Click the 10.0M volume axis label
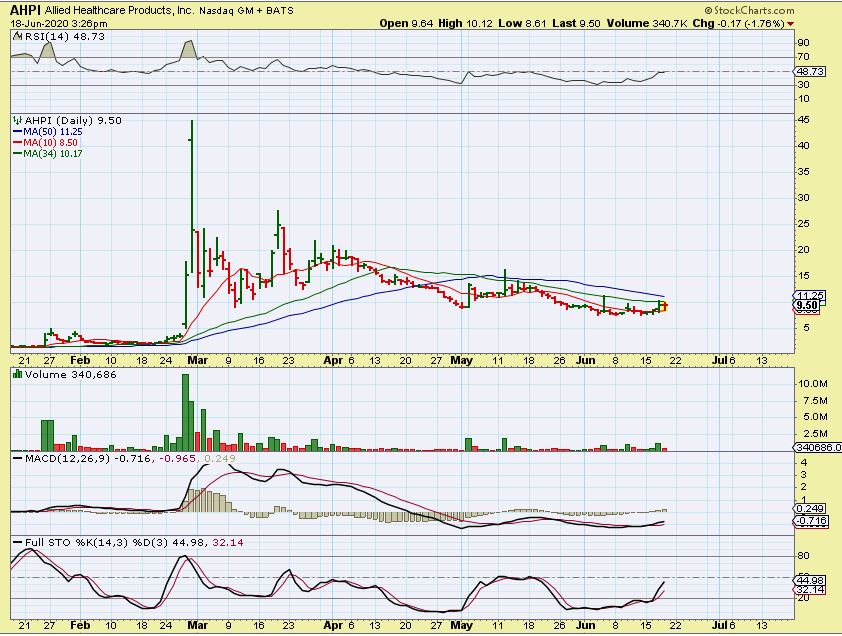 (x=812, y=384)
